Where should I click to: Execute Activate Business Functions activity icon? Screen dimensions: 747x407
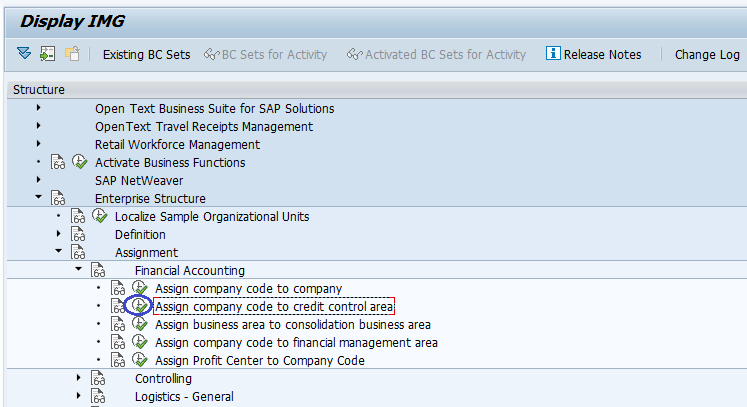(x=80, y=162)
